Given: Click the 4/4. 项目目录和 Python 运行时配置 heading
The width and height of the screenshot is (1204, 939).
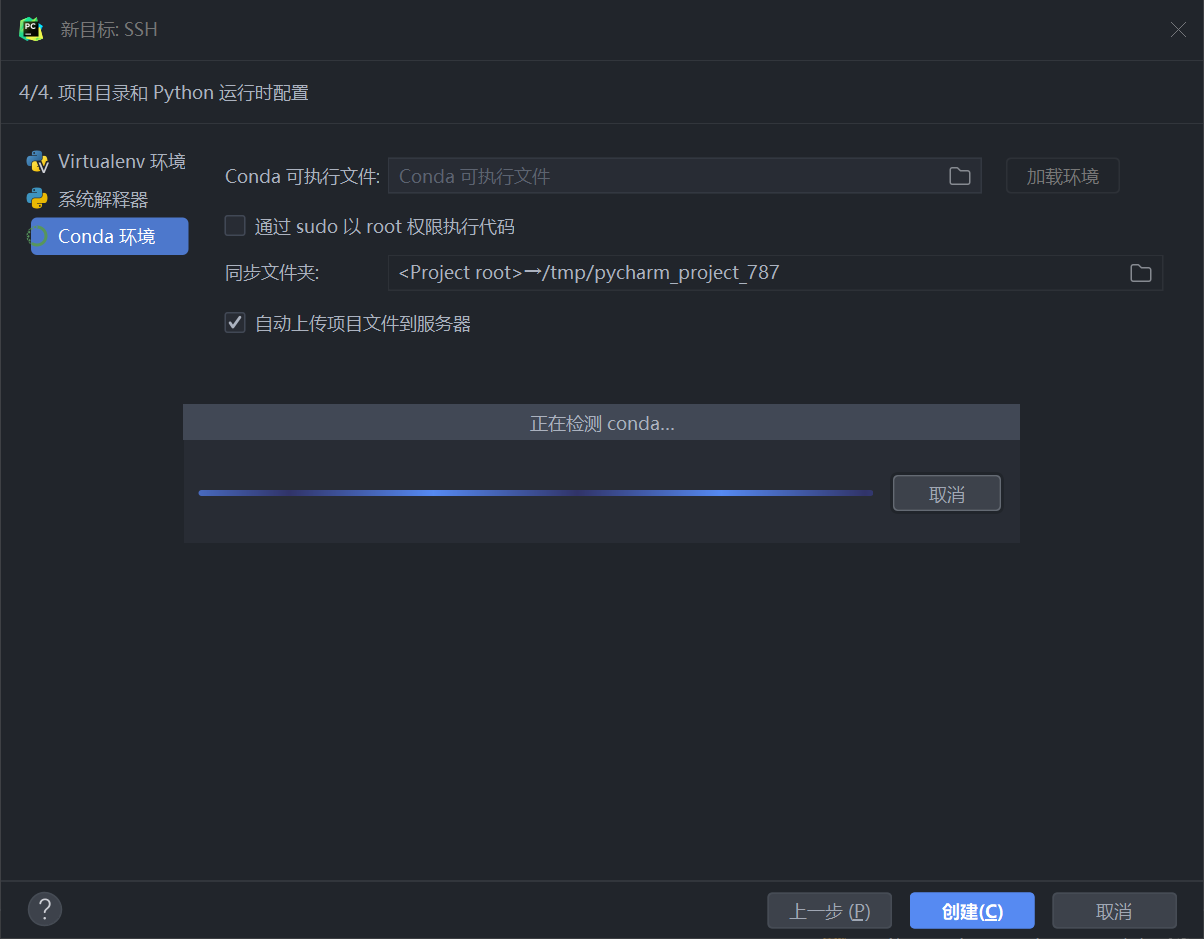Looking at the screenshot, I should pos(164,93).
